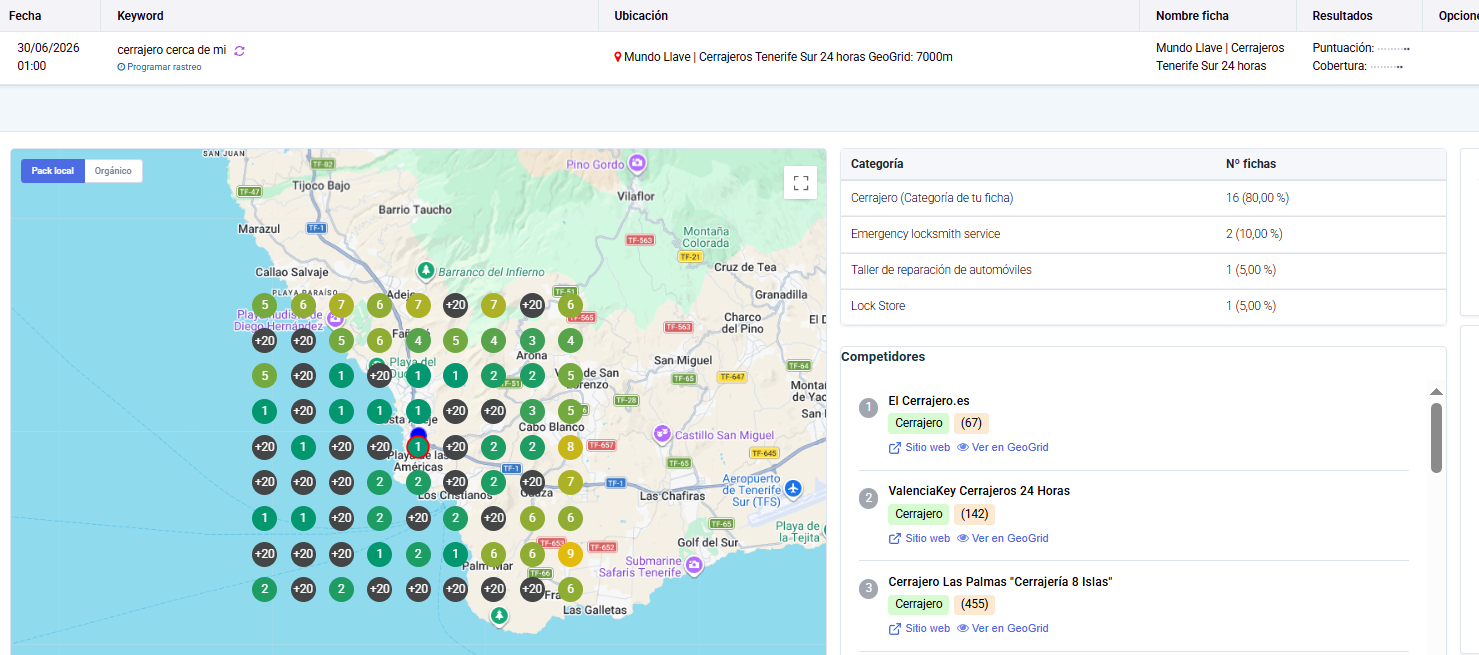This screenshot has width=1479, height=655.
Task: Click Emergency locksmith service row
Action: point(1143,234)
